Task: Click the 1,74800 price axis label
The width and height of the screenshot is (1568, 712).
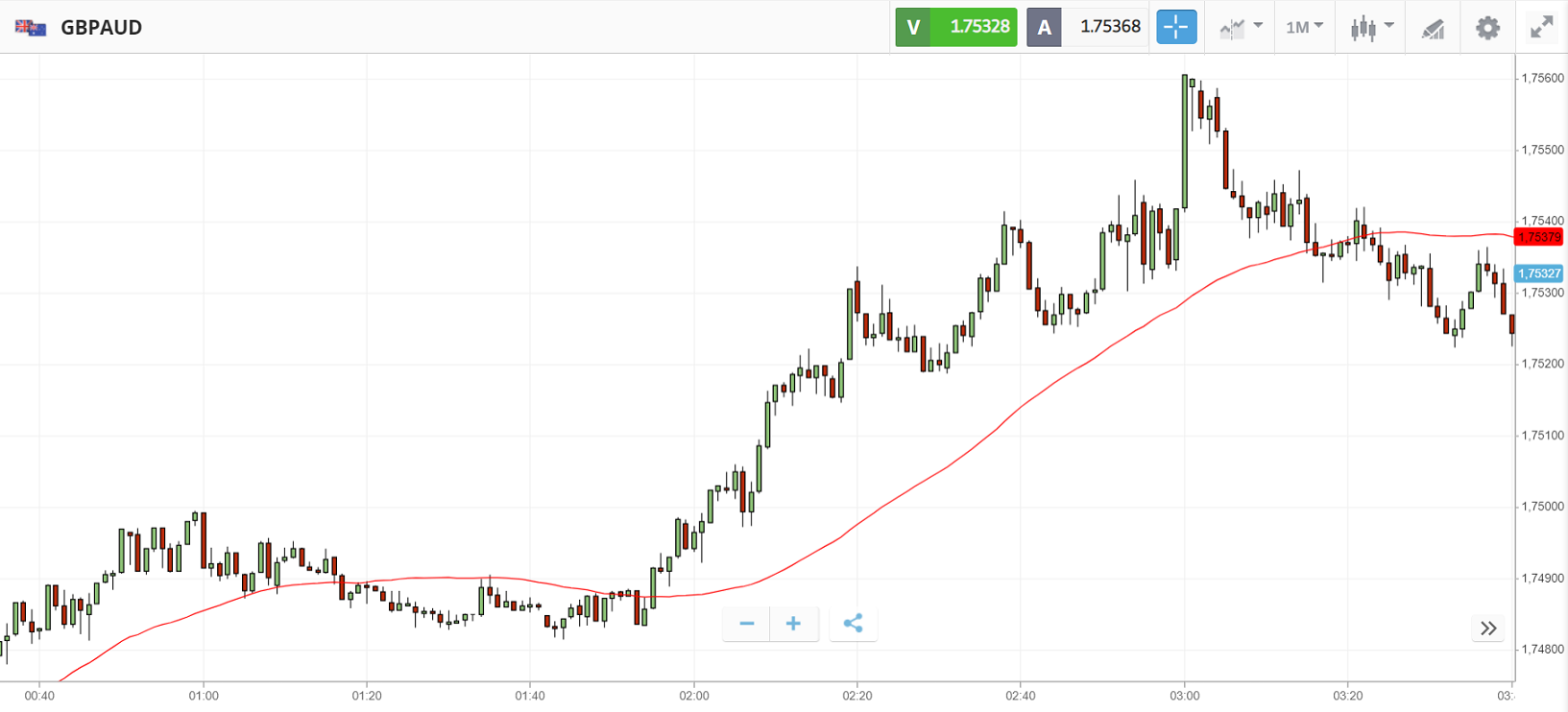Action: (x=1542, y=649)
